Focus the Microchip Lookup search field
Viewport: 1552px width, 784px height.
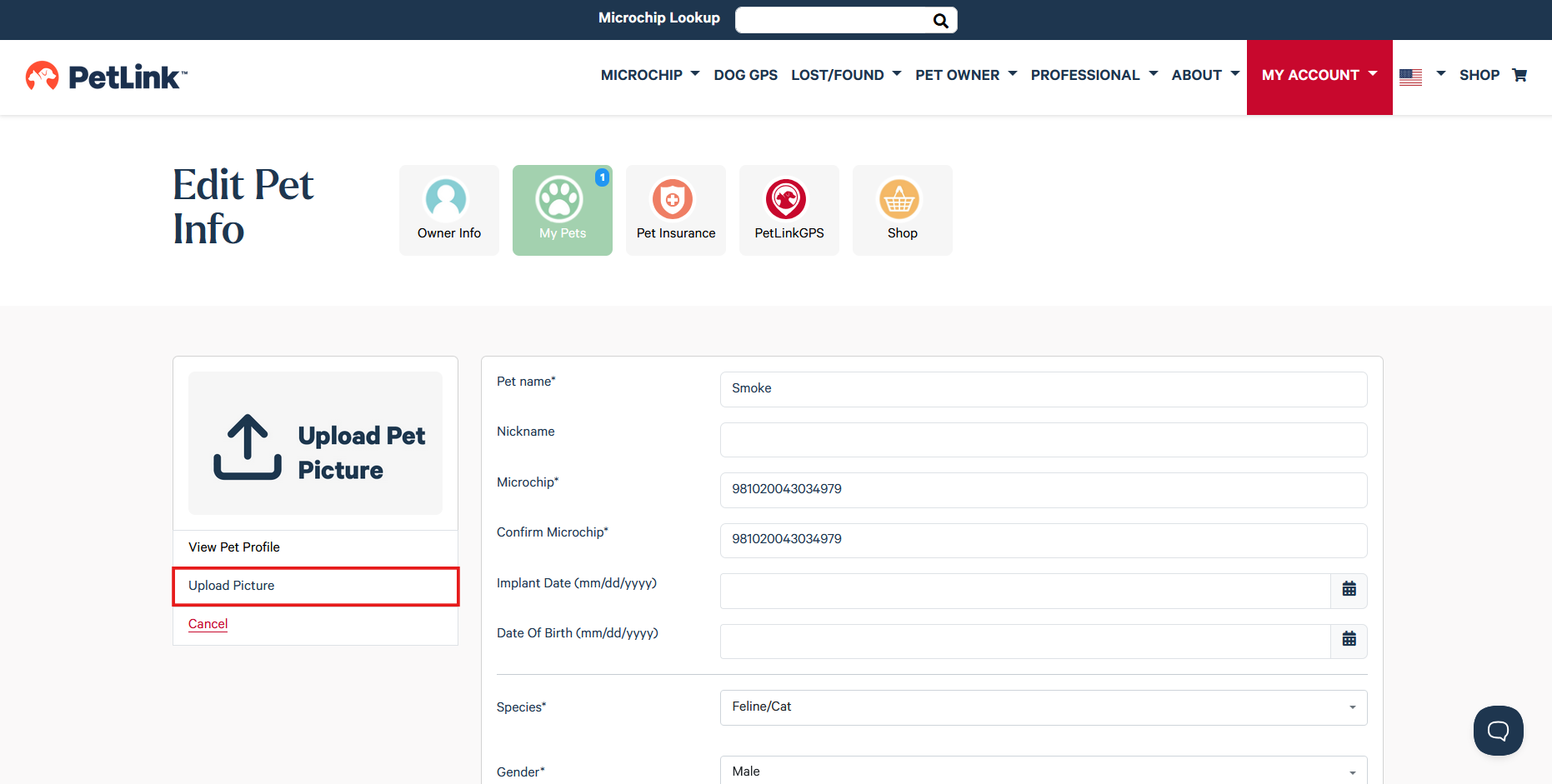[834, 21]
